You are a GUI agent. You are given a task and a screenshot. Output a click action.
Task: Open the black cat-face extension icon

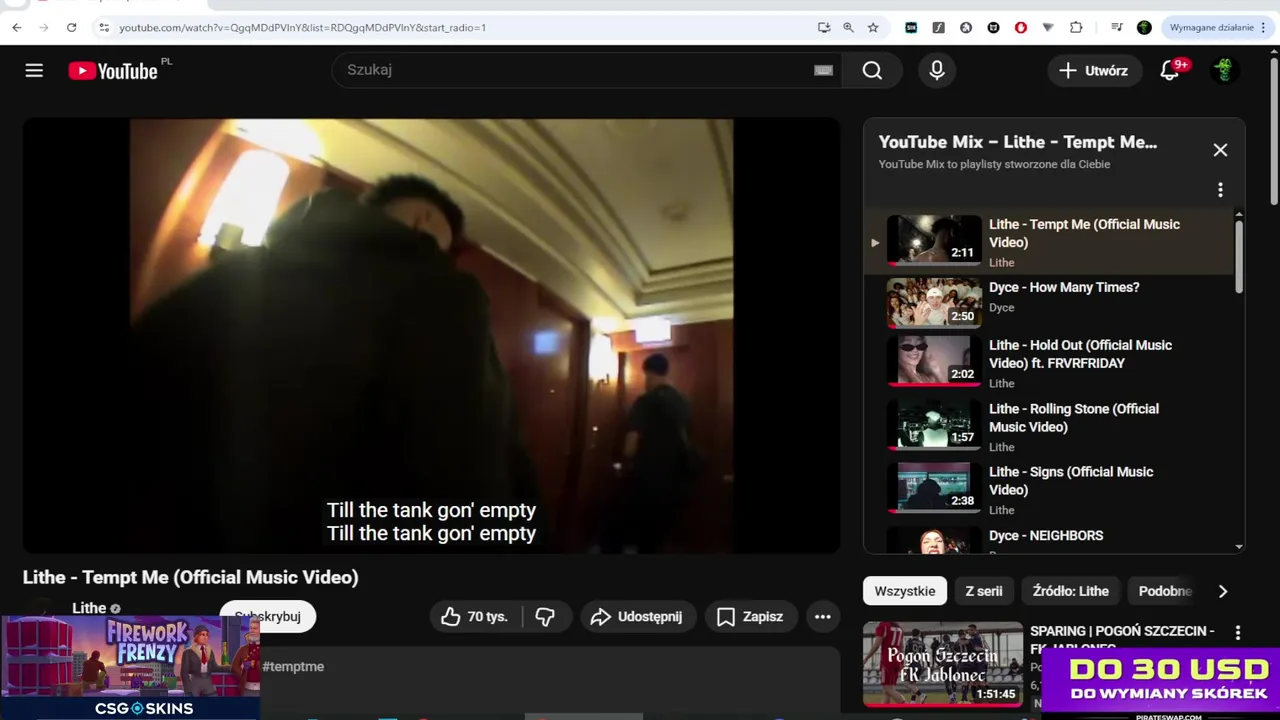tap(993, 27)
